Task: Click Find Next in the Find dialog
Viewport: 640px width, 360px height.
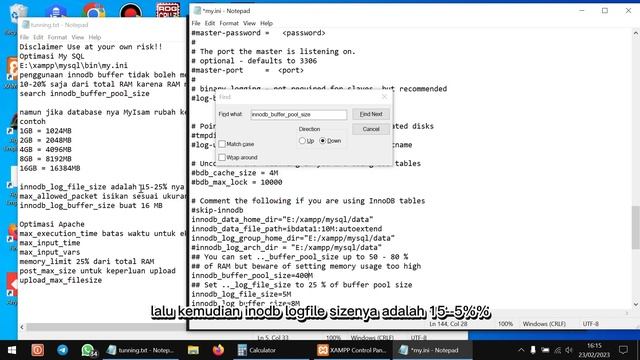Action: (x=371, y=114)
